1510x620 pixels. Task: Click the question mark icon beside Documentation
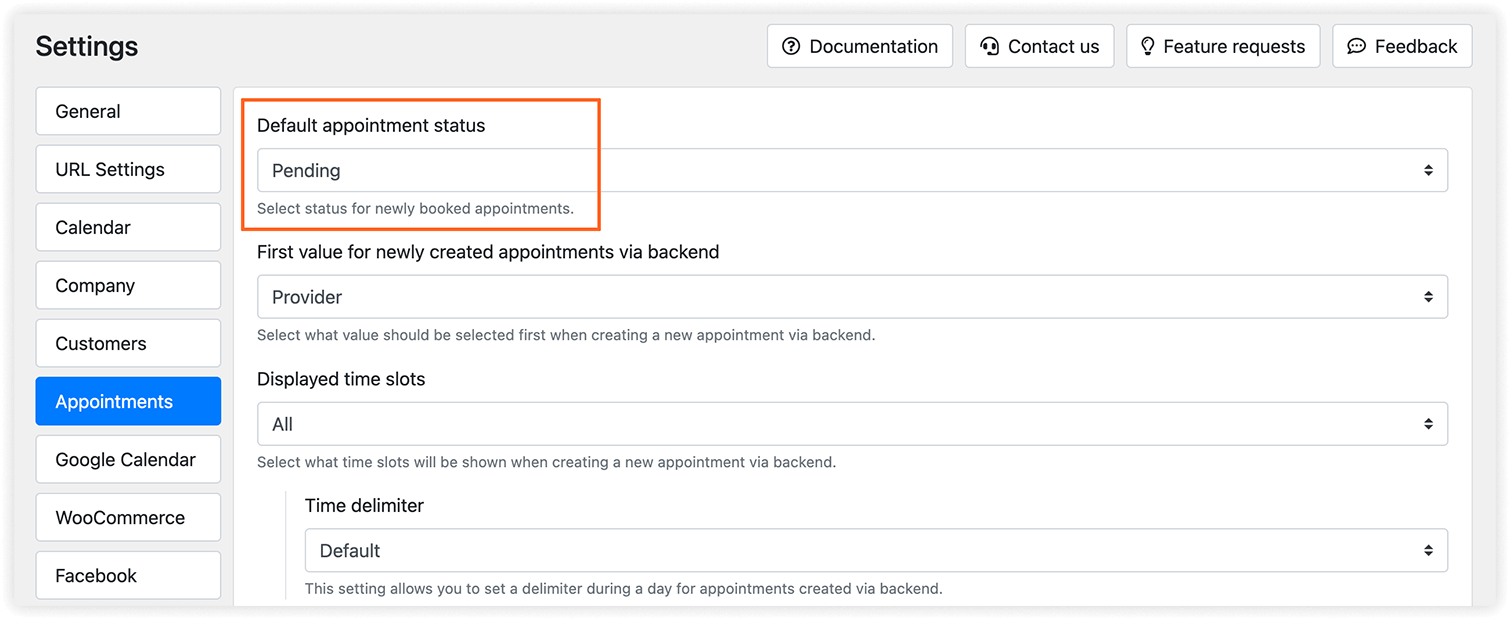(x=791, y=46)
